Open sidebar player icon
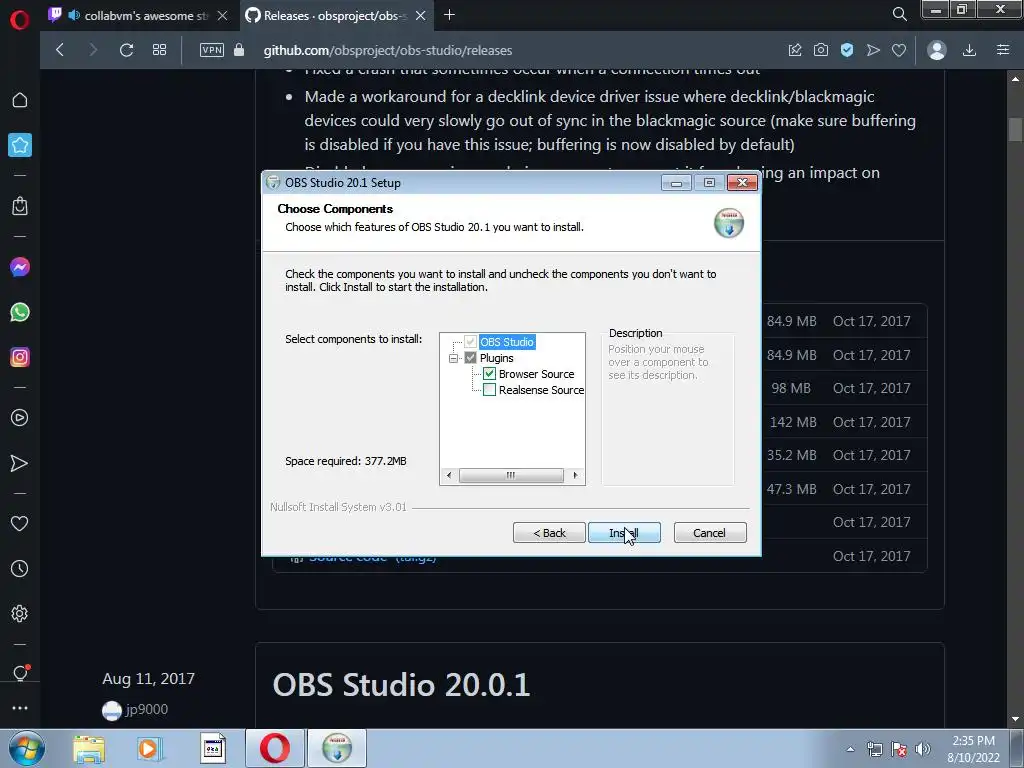 click(x=20, y=418)
